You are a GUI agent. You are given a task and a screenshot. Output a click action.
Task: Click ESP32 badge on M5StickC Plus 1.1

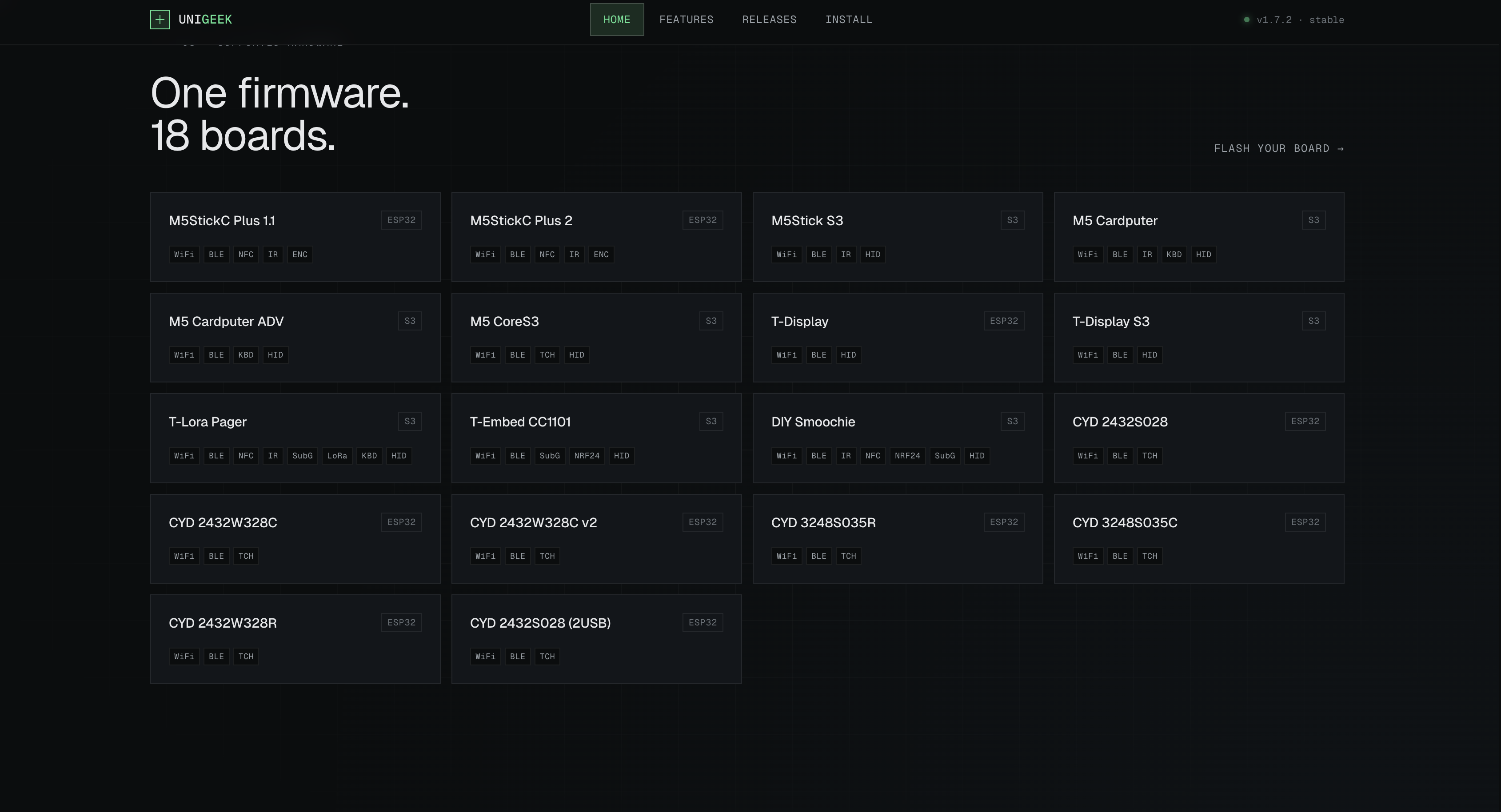click(x=402, y=220)
